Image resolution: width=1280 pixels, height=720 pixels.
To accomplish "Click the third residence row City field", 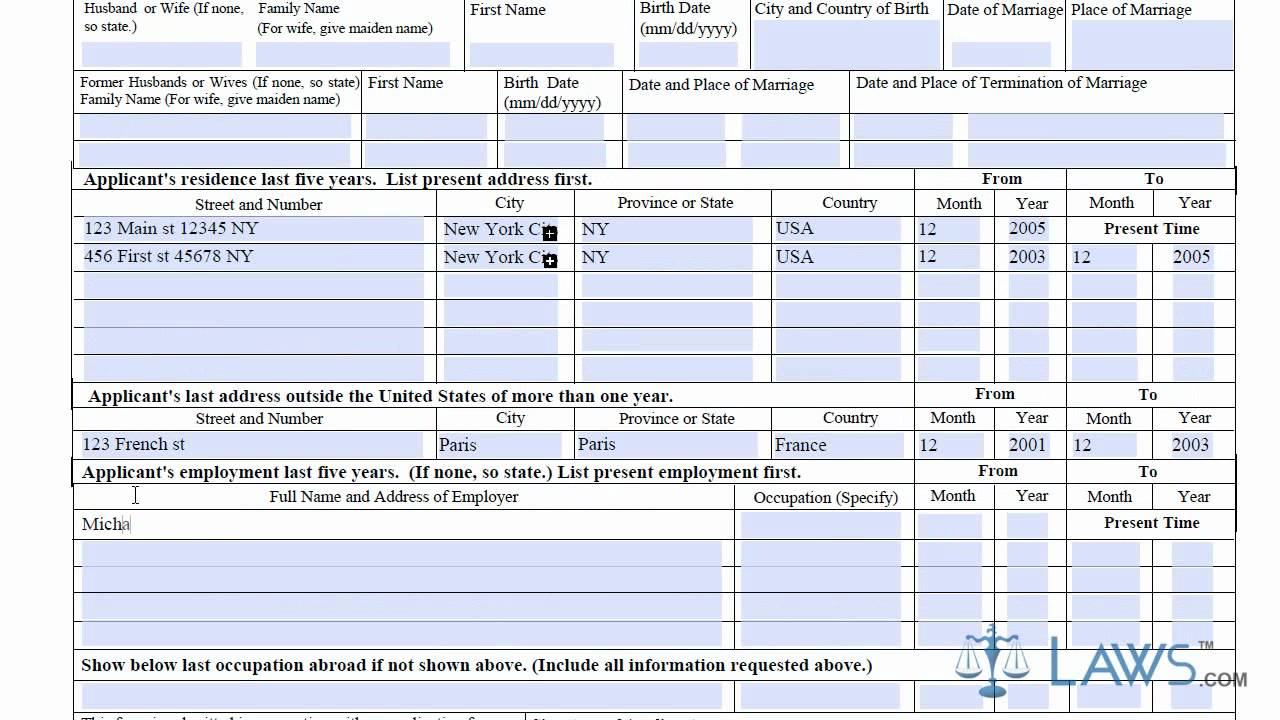I will [x=500, y=285].
